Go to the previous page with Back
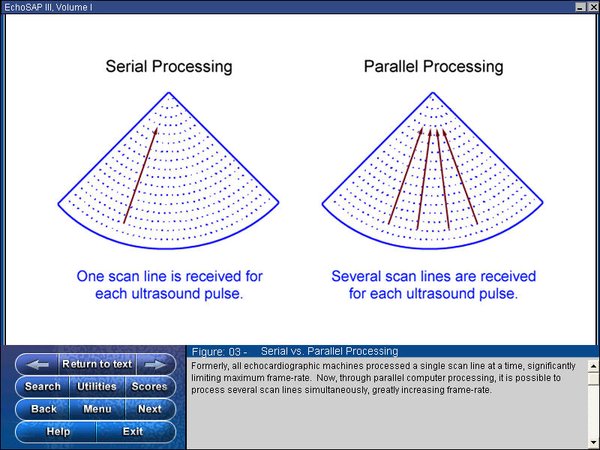Image resolution: width=600 pixels, height=450 pixels. (x=44, y=409)
